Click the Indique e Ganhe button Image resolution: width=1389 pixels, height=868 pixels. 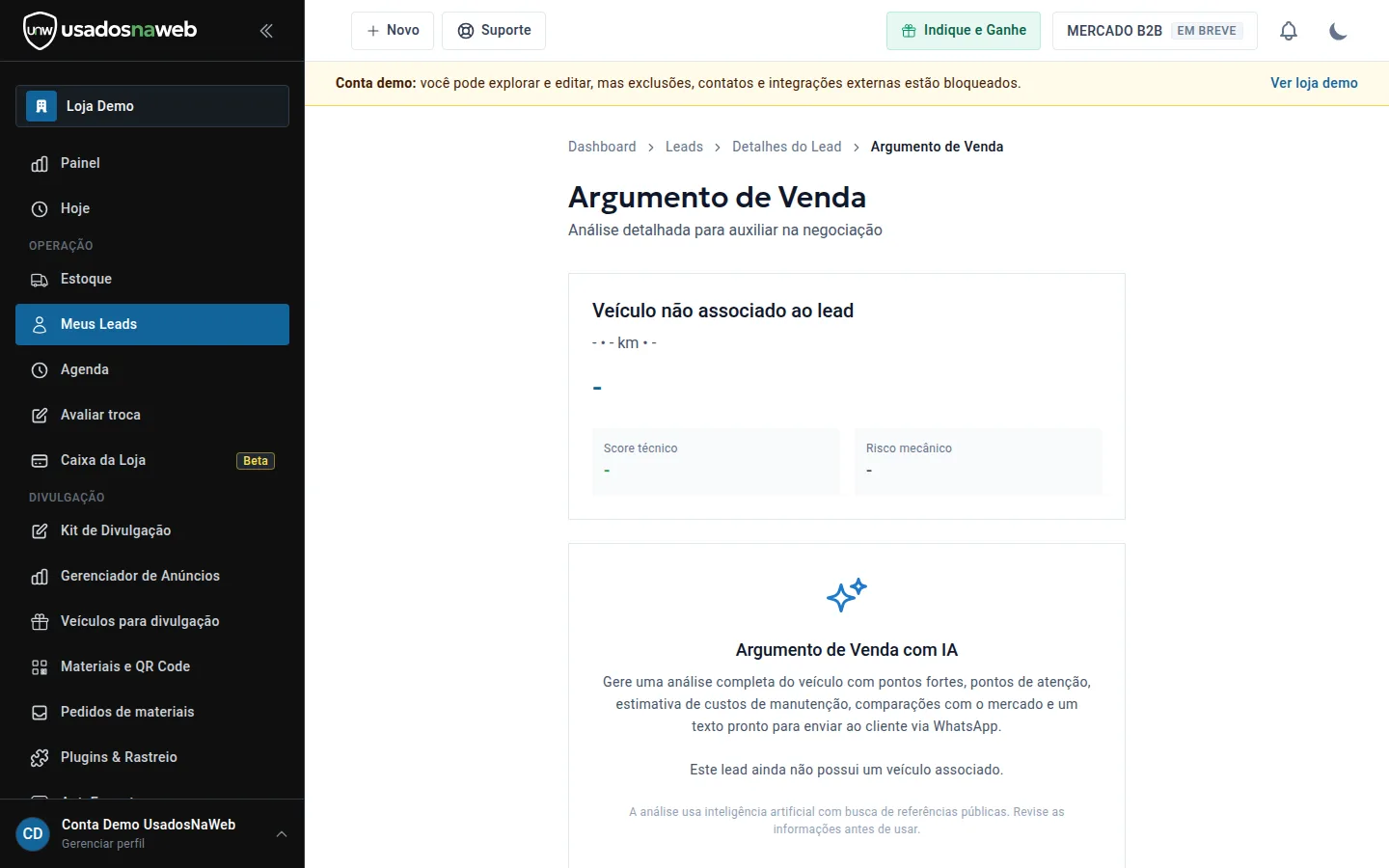coord(964,31)
